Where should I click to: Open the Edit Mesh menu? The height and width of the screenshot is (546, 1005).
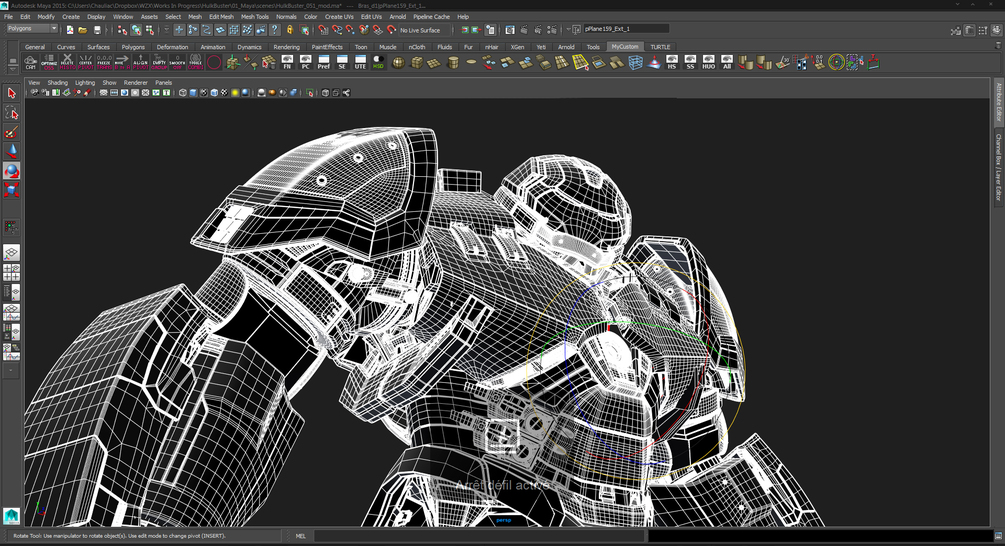pyautogui.click(x=221, y=17)
